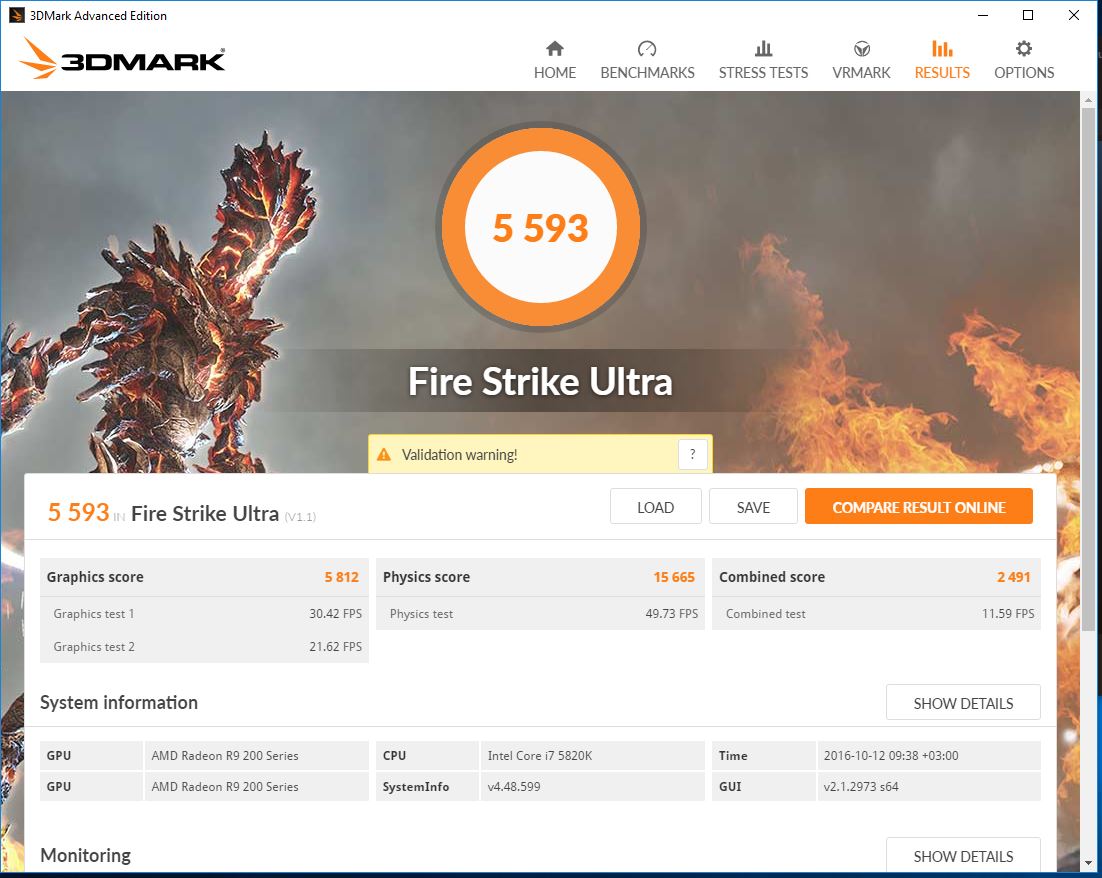Click the 3DMark logo
1102x878 pixels.
click(122, 58)
